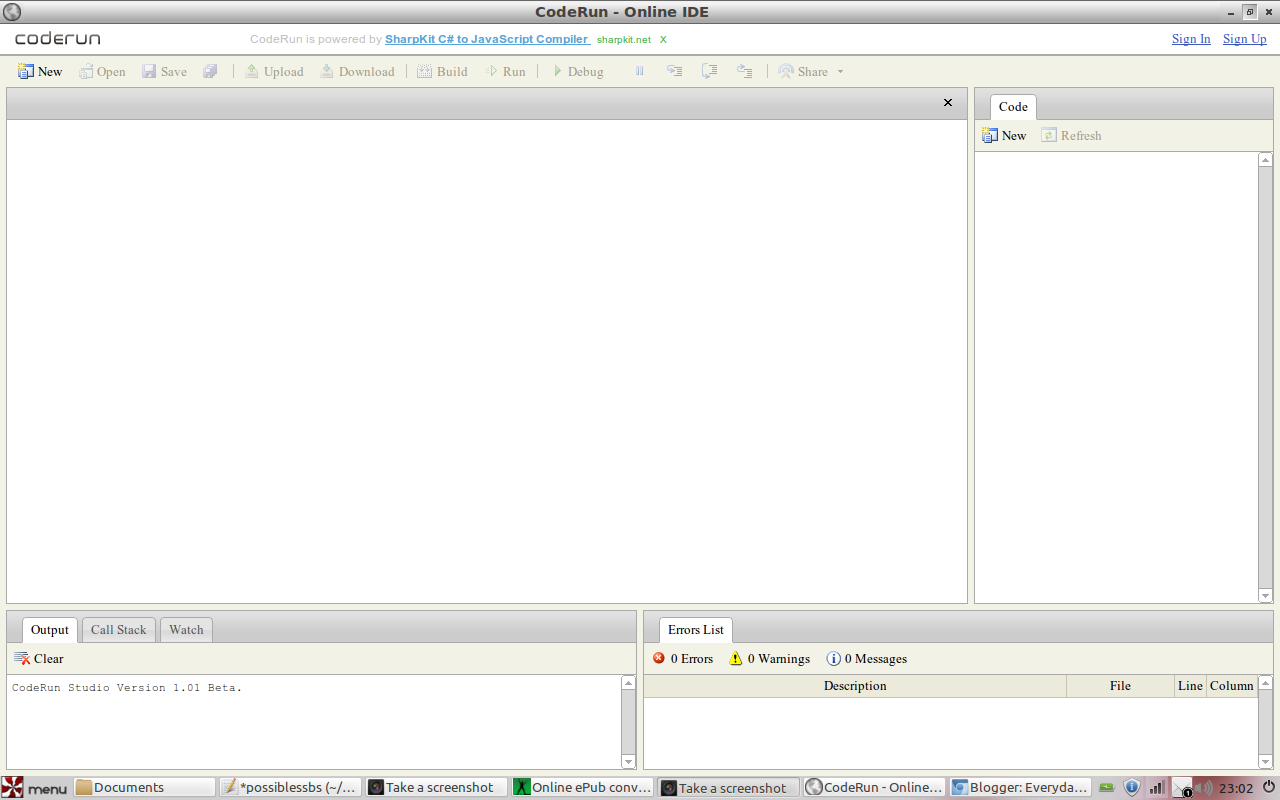The width and height of the screenshot is (1280, 800).
Task: Click the Output pane scroll down arrow
Action: (x=629, y=762)
